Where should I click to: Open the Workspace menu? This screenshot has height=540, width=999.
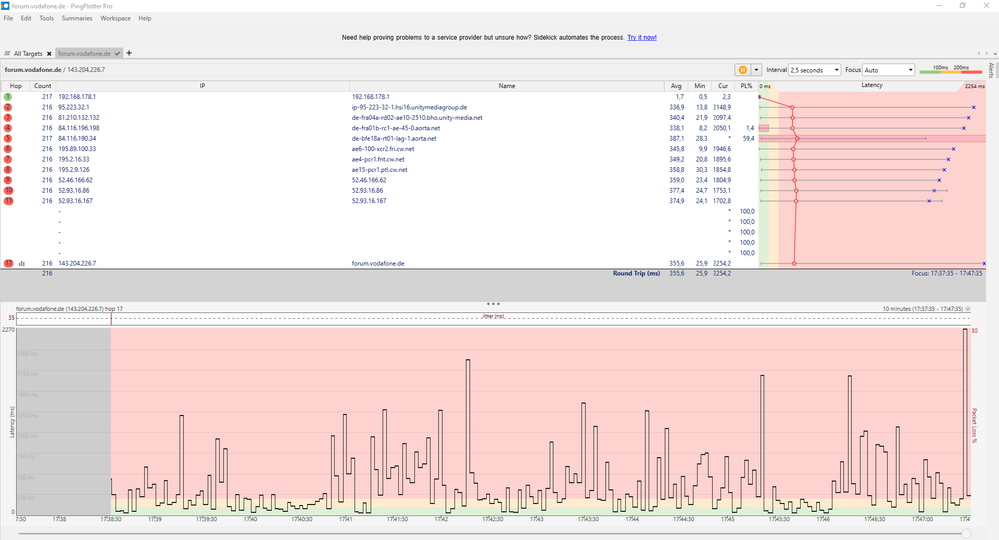coord(114,18)
